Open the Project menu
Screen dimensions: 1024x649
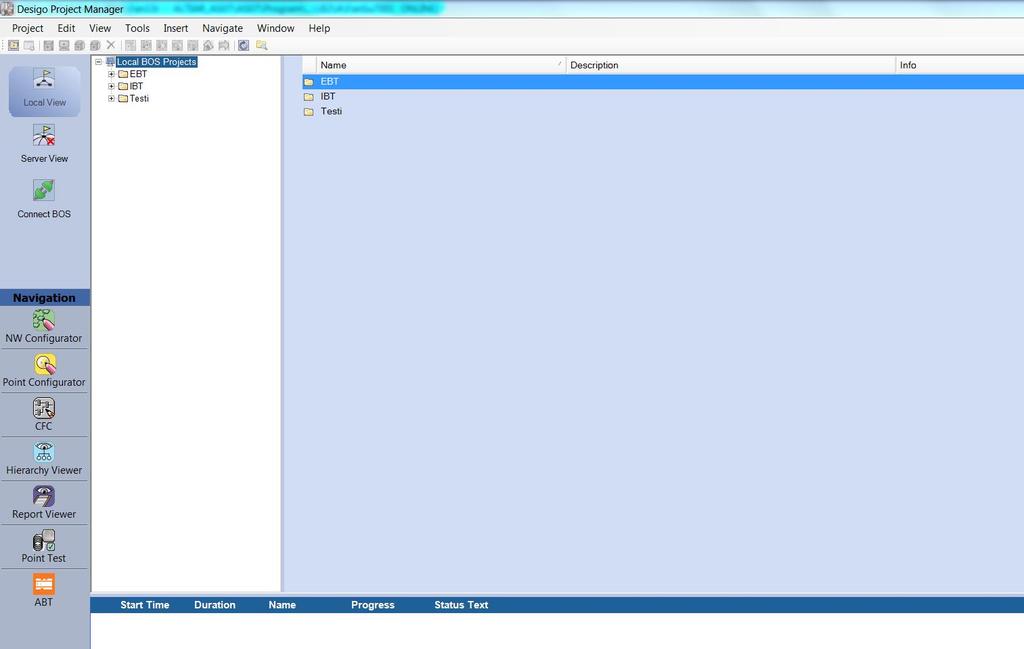tap(27, 28)
